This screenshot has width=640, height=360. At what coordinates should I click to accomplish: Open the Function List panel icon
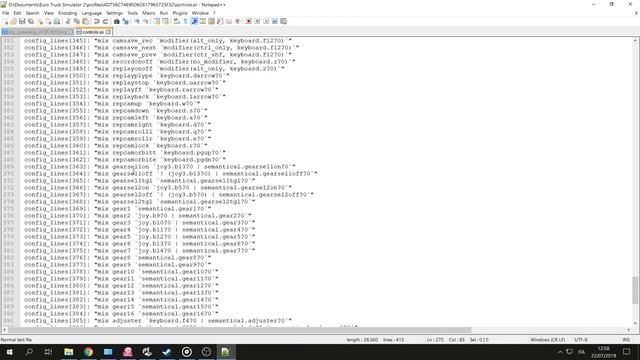pos(220,21)
